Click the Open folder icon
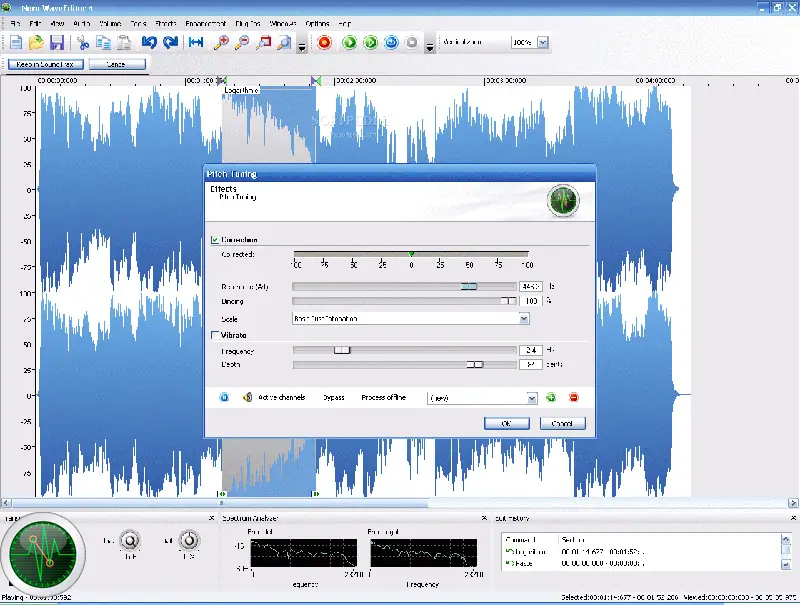The height and width of the screenshot is (605, 800). pos(37,42)
